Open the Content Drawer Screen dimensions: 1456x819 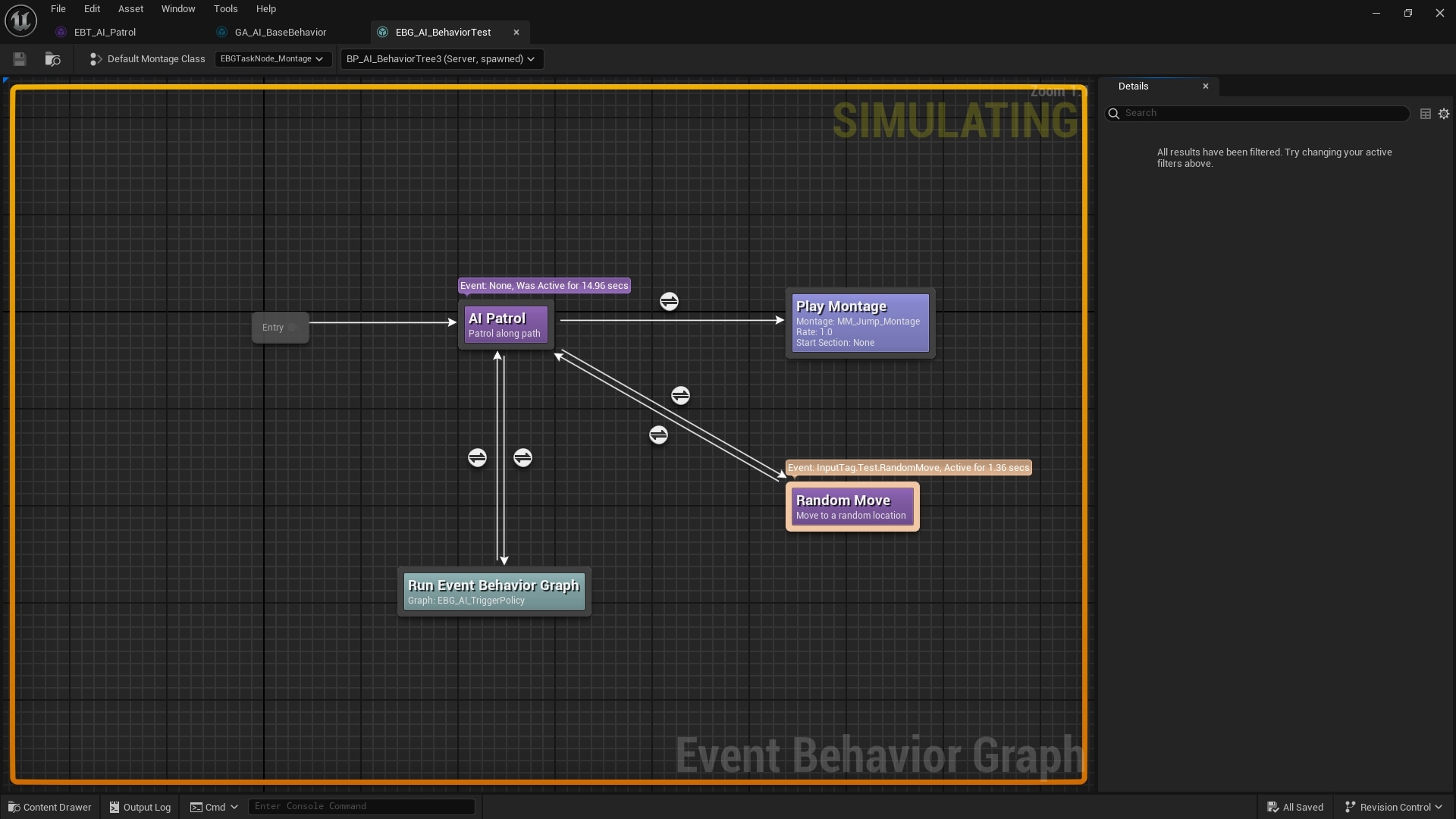[x=49, y=807]
